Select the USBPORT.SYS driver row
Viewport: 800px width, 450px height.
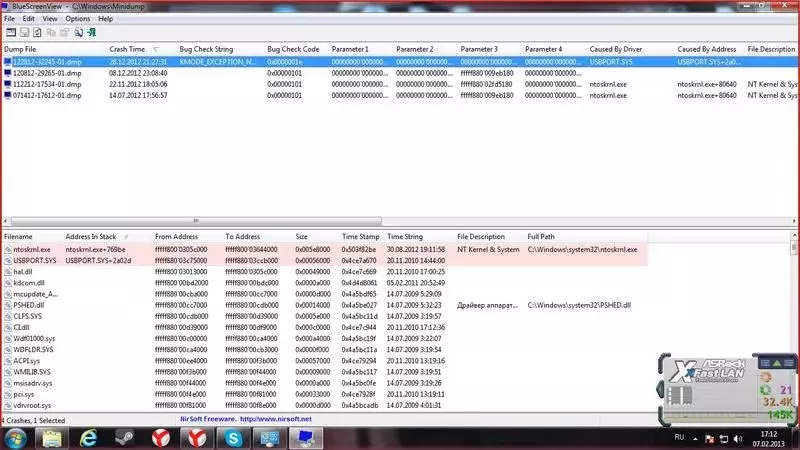tap(325, 261)
